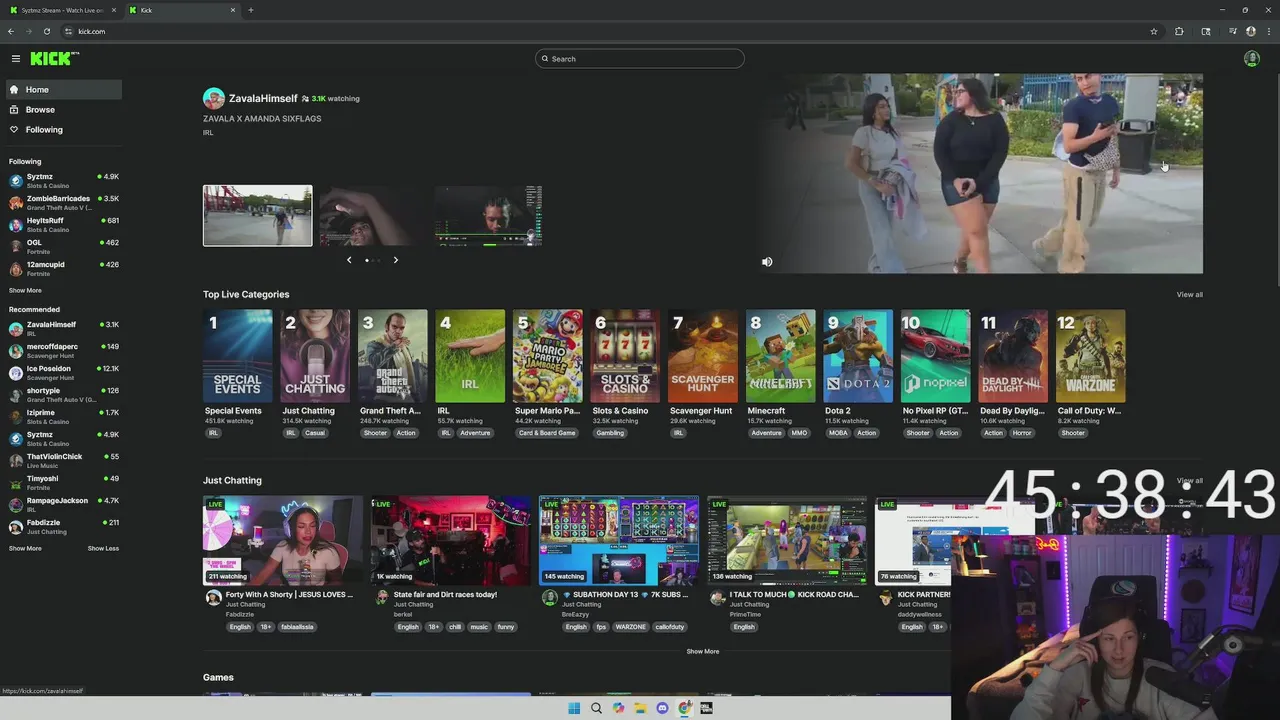Open Call of Duty Warzone category card
The image size is (1280, 720).
click(x=1090, y=356)
